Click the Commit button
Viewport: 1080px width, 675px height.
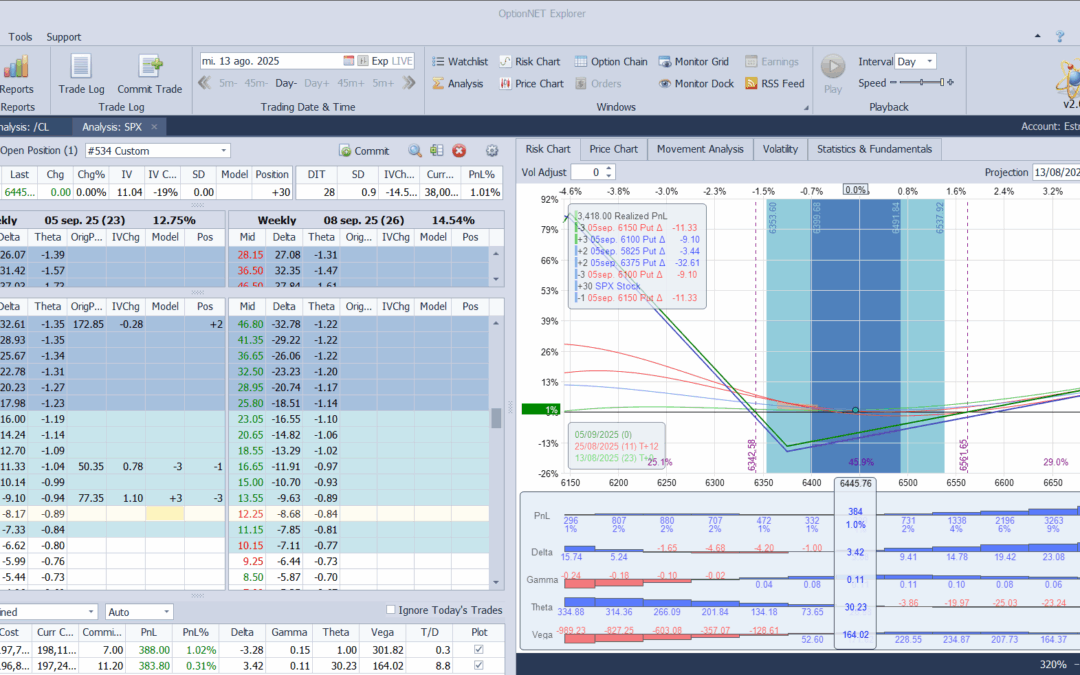pos(364,151)
